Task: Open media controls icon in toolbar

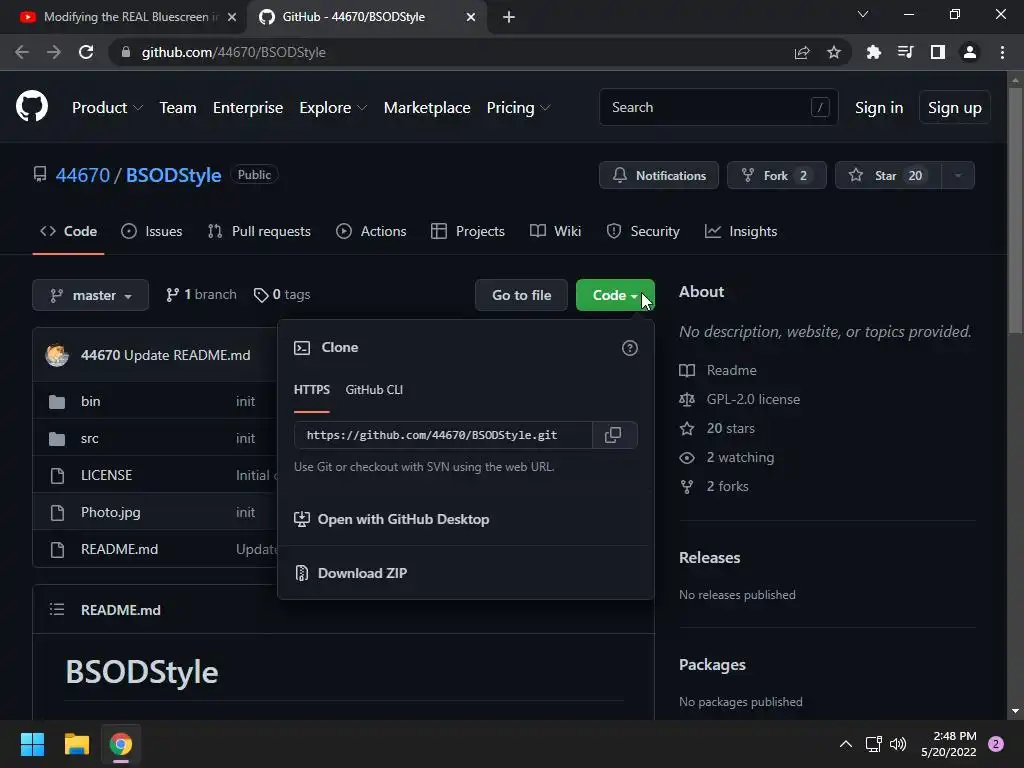Action: coord(905,52)
